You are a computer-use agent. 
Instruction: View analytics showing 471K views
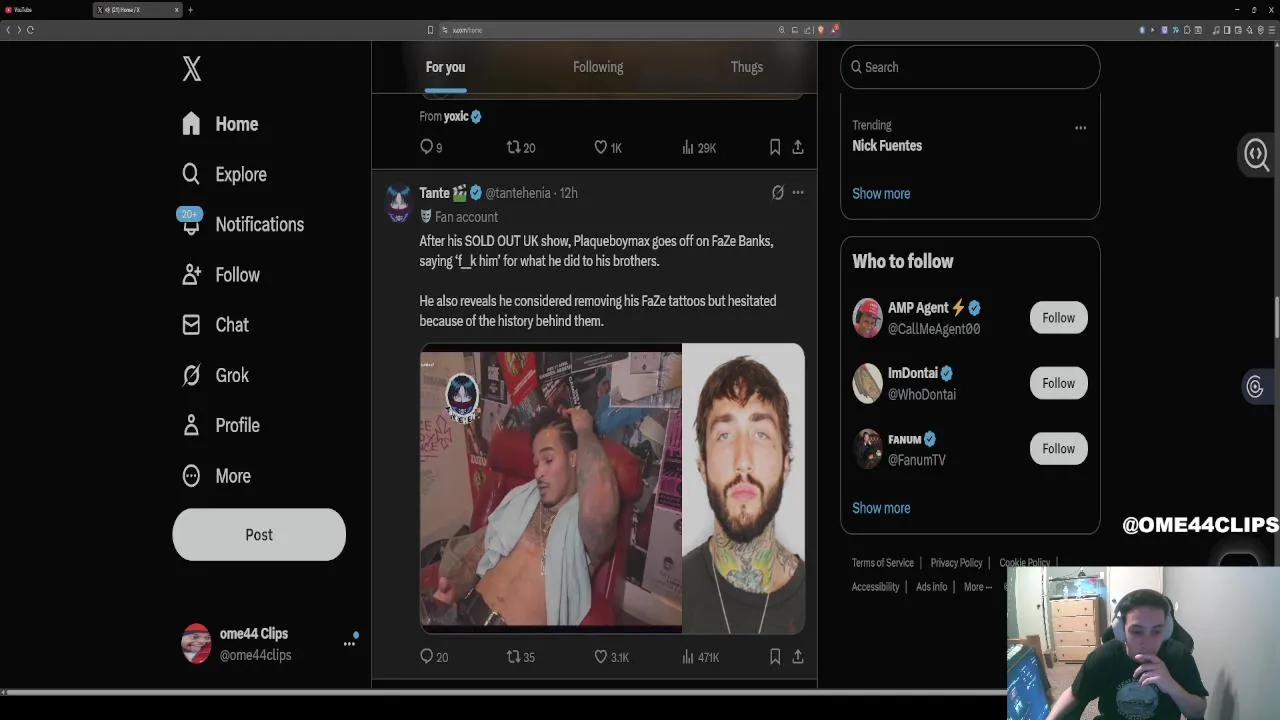[700, 657]
